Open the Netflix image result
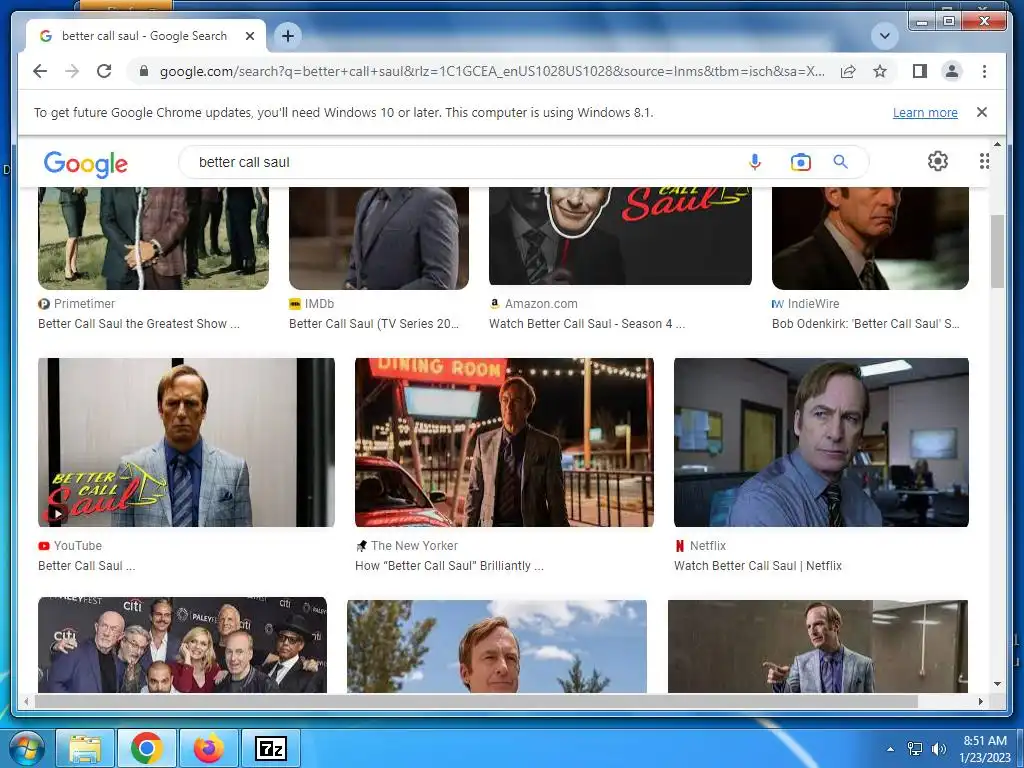The height and width of the screenshot is (768, 1024). [821, 442]
